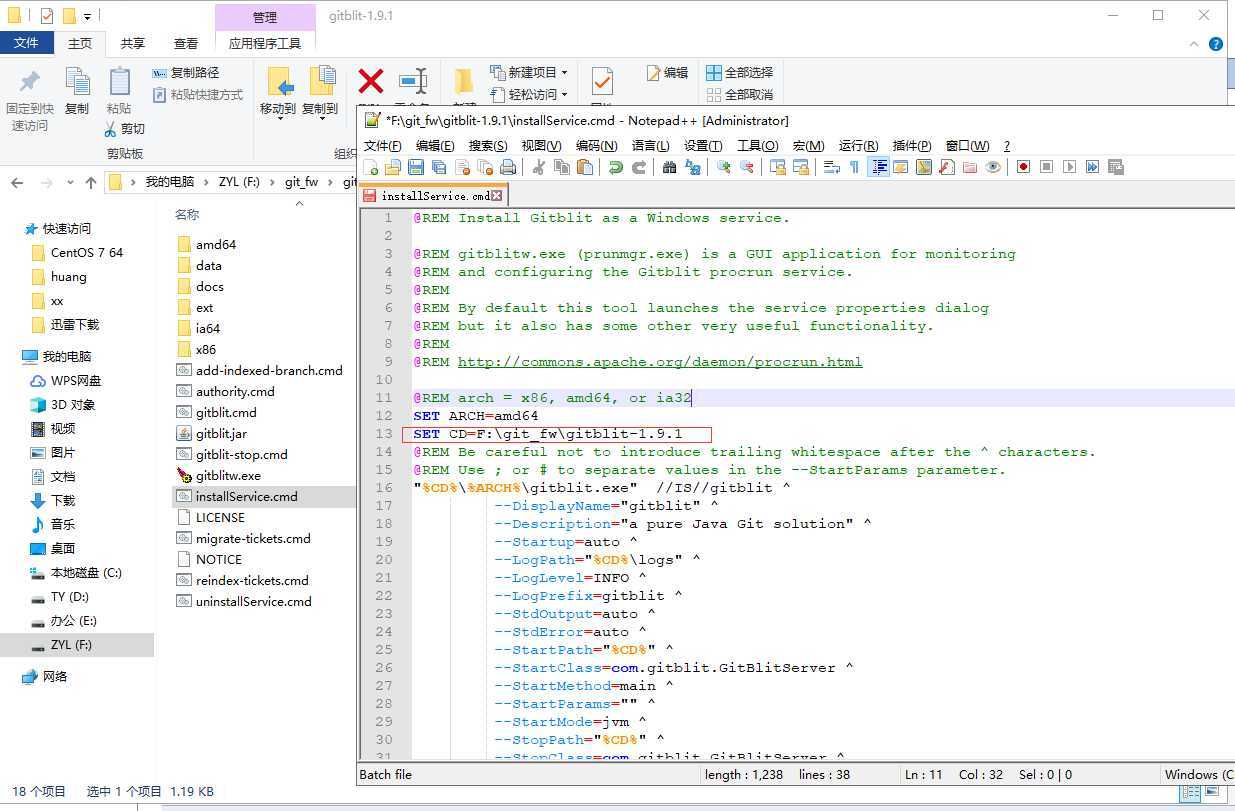Click the Zoom In icon in Notepad++

(x=724, y=167)
